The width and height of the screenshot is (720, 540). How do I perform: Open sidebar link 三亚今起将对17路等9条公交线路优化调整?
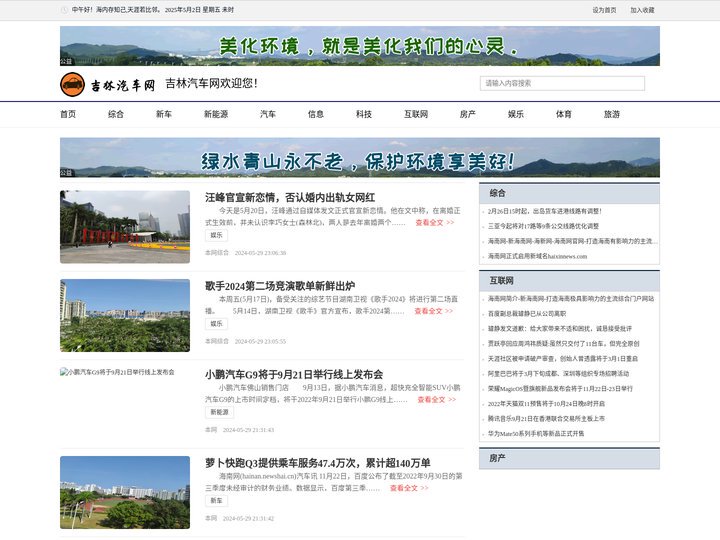click(543, 226)
